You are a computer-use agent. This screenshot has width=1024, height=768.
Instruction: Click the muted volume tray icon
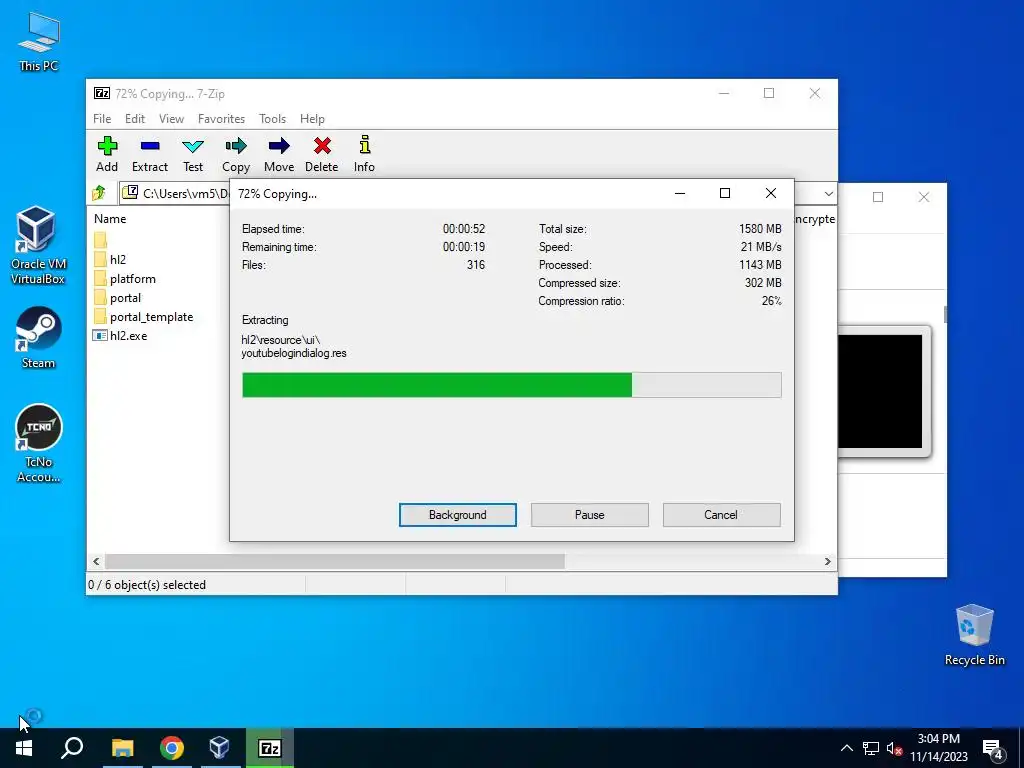pos(894,748)
